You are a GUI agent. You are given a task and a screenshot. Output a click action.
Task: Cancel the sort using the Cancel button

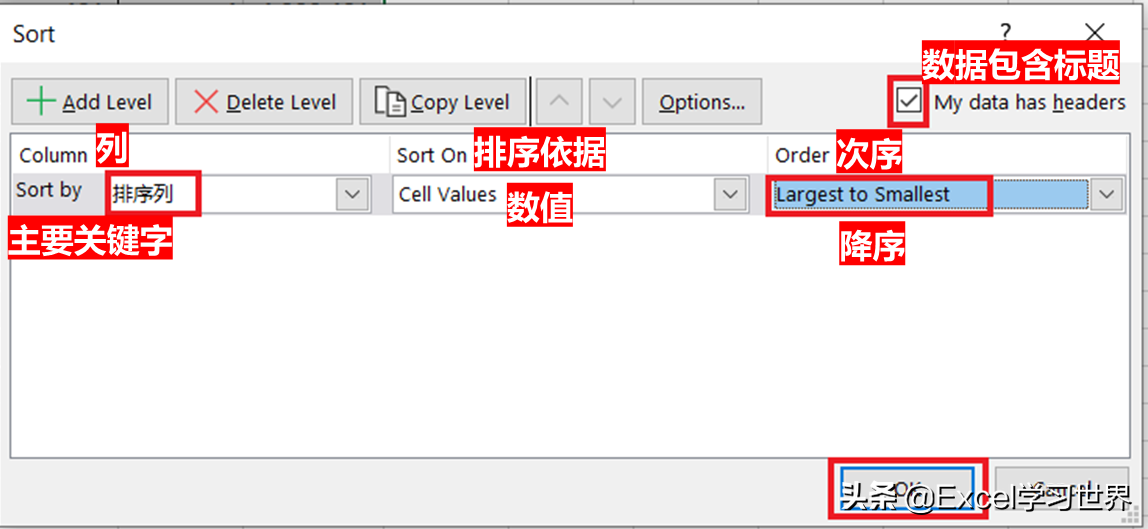(x=1062, y=486)
